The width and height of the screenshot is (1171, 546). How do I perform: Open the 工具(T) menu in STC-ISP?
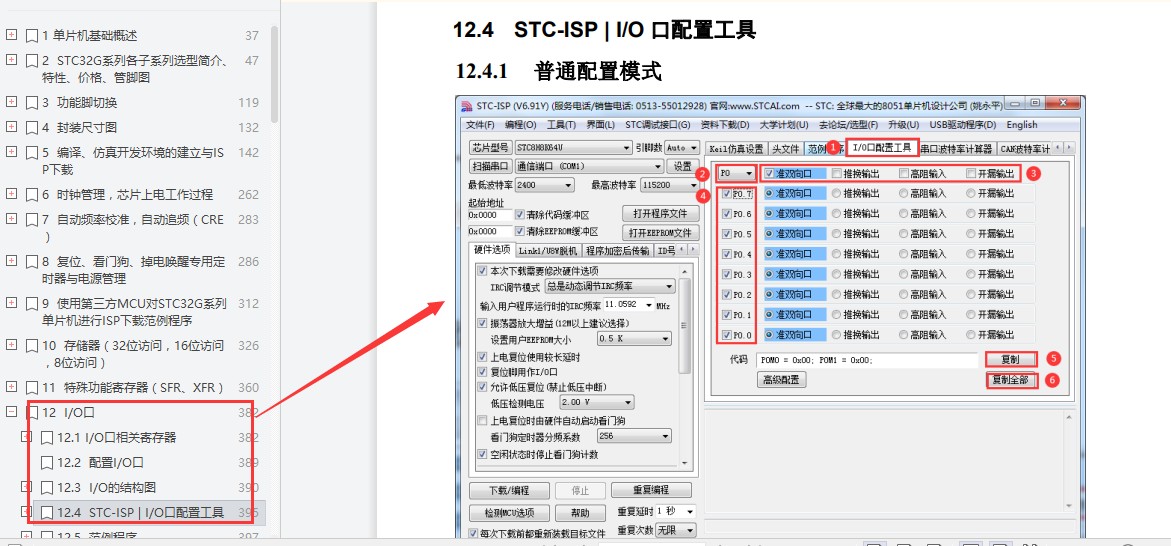tap(561, 125)
